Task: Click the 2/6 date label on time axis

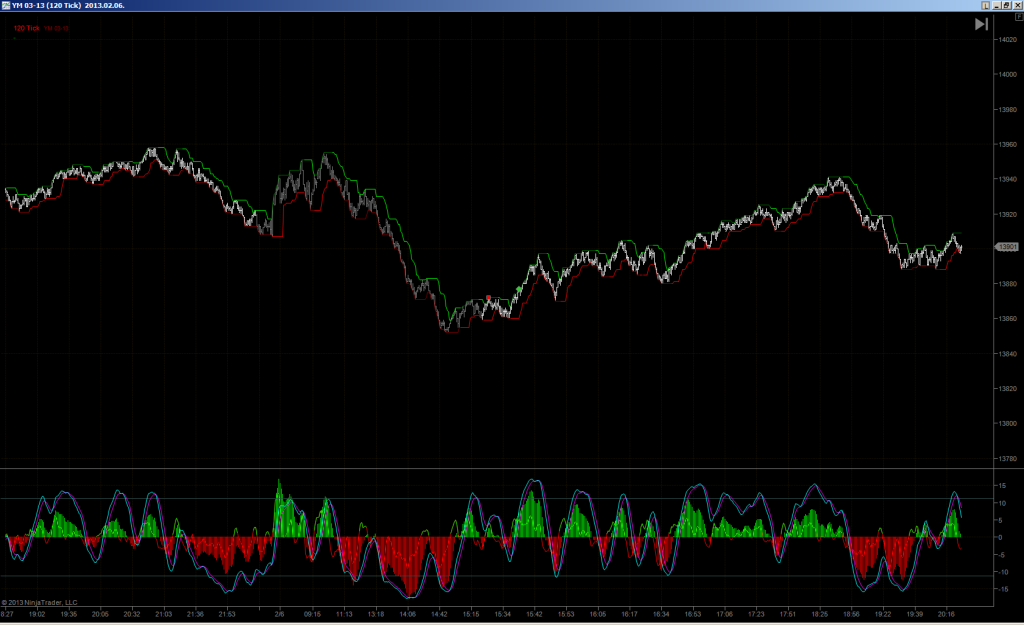Action: 280,614
